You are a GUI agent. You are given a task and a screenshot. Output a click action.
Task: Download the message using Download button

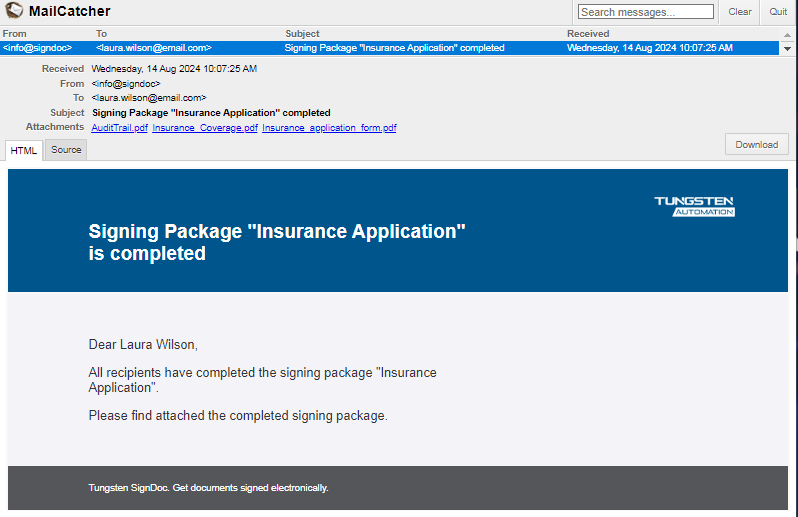click(x=756, y=144)
